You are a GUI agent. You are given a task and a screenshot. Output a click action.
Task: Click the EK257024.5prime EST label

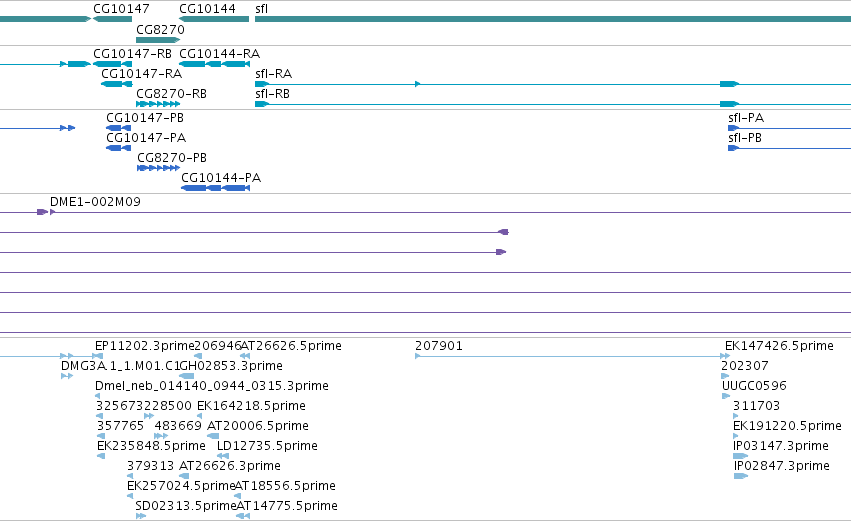(x=181, y=486)
